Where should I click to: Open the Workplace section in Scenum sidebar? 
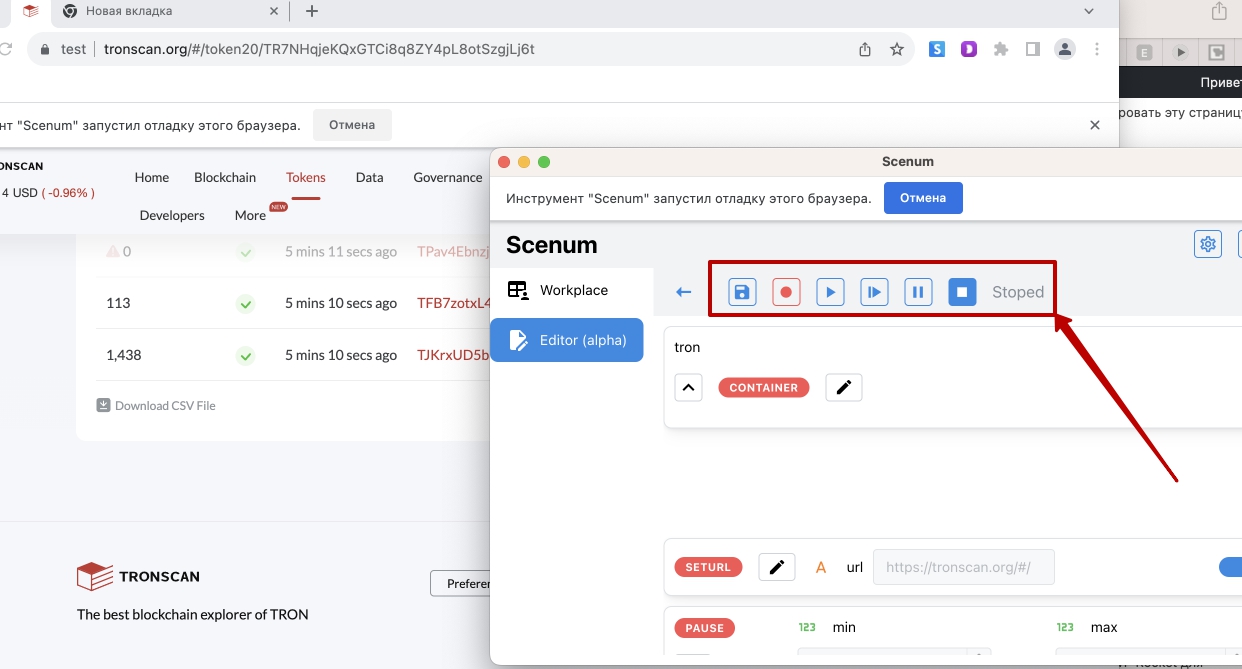[572, 290]
